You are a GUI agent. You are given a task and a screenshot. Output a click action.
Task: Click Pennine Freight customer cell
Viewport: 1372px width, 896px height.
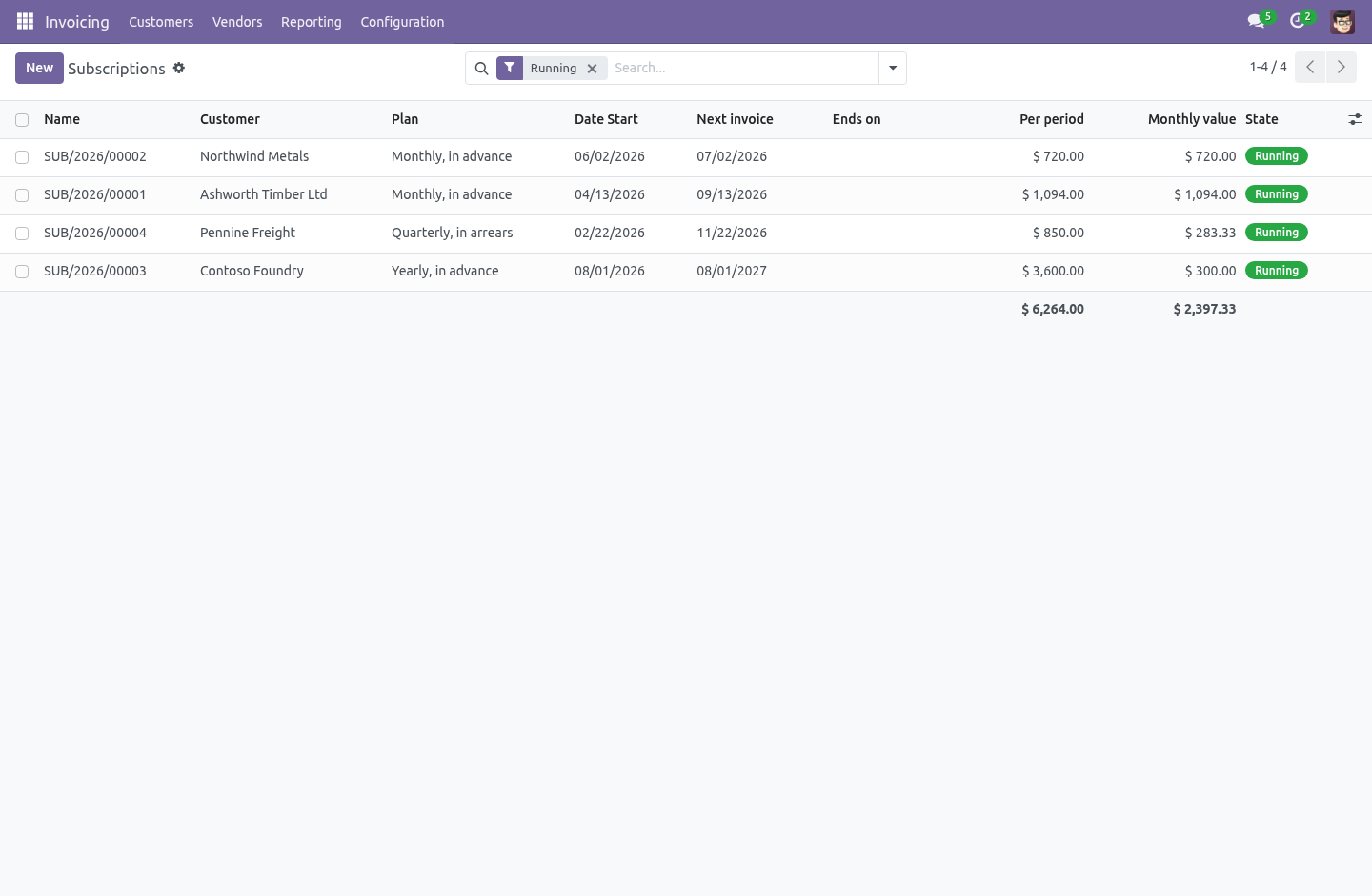[248, 233]
